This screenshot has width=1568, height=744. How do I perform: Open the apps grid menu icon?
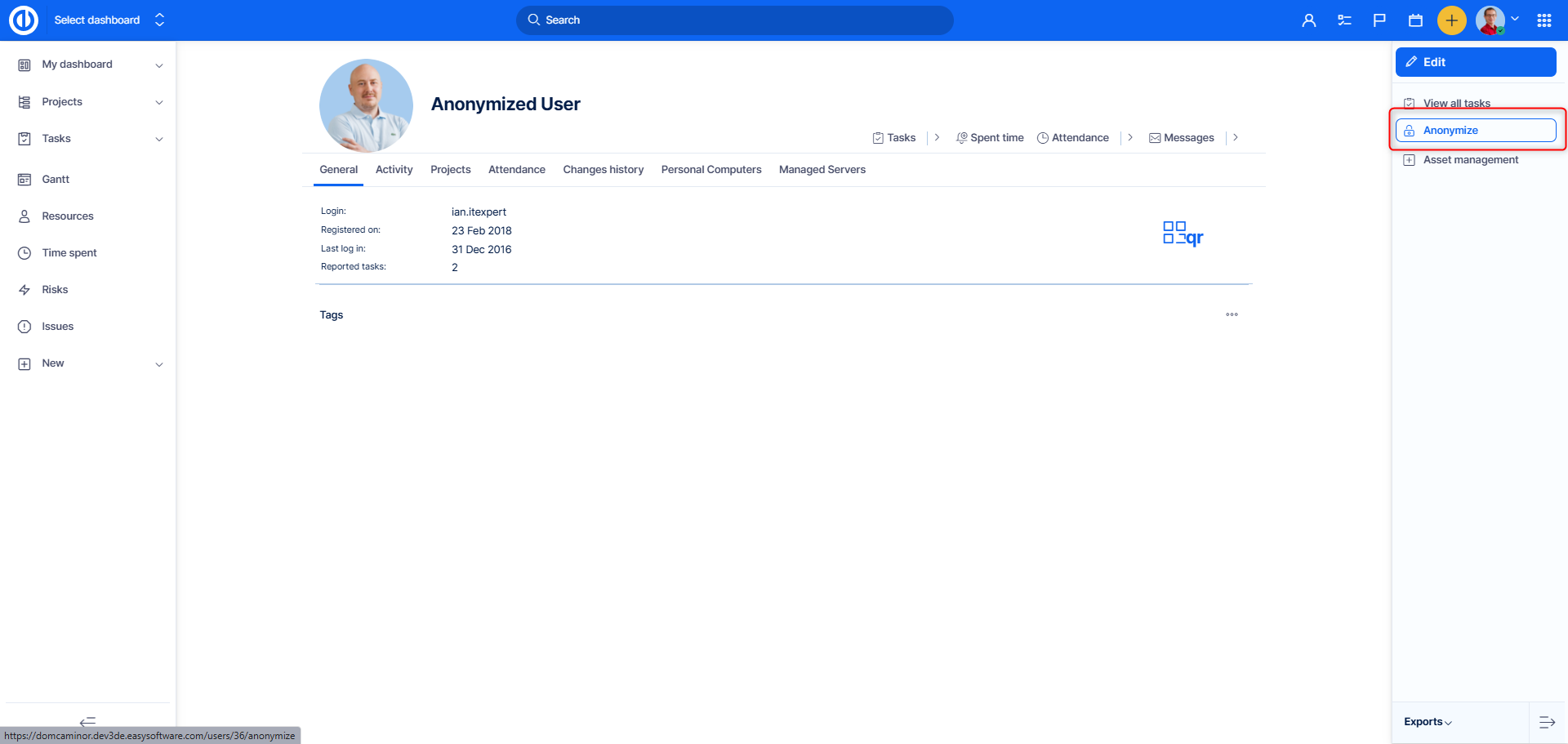coord(1543,20)
